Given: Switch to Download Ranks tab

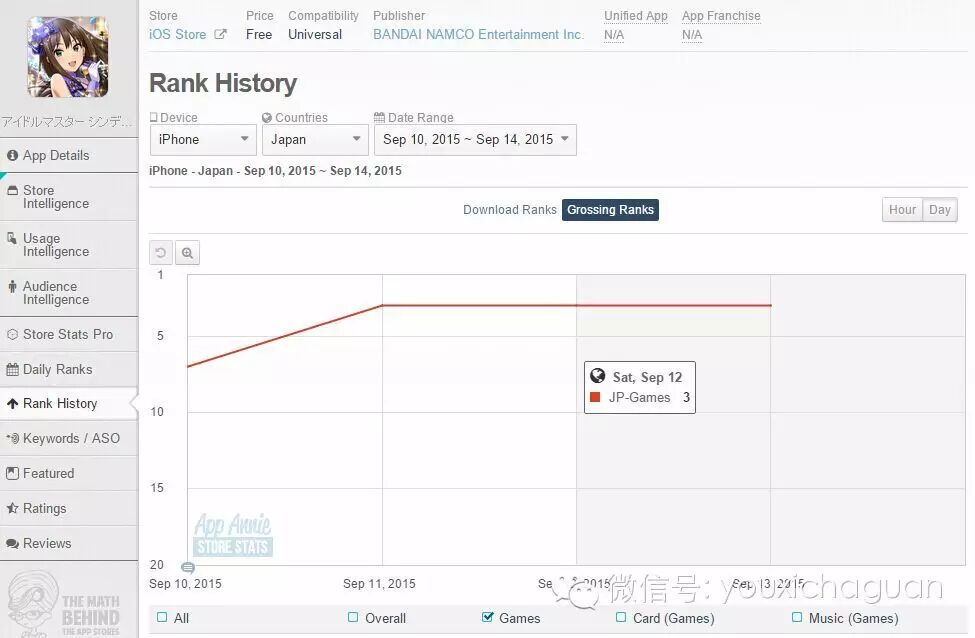Looking at the screenshot, I should click(x=510, y=210).
